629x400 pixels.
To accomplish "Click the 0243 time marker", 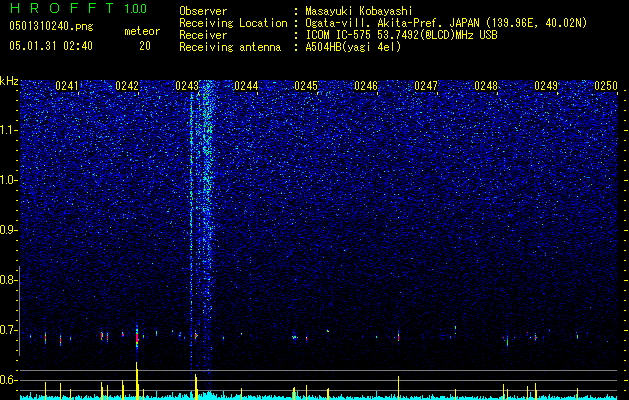I will pos(187,86).
